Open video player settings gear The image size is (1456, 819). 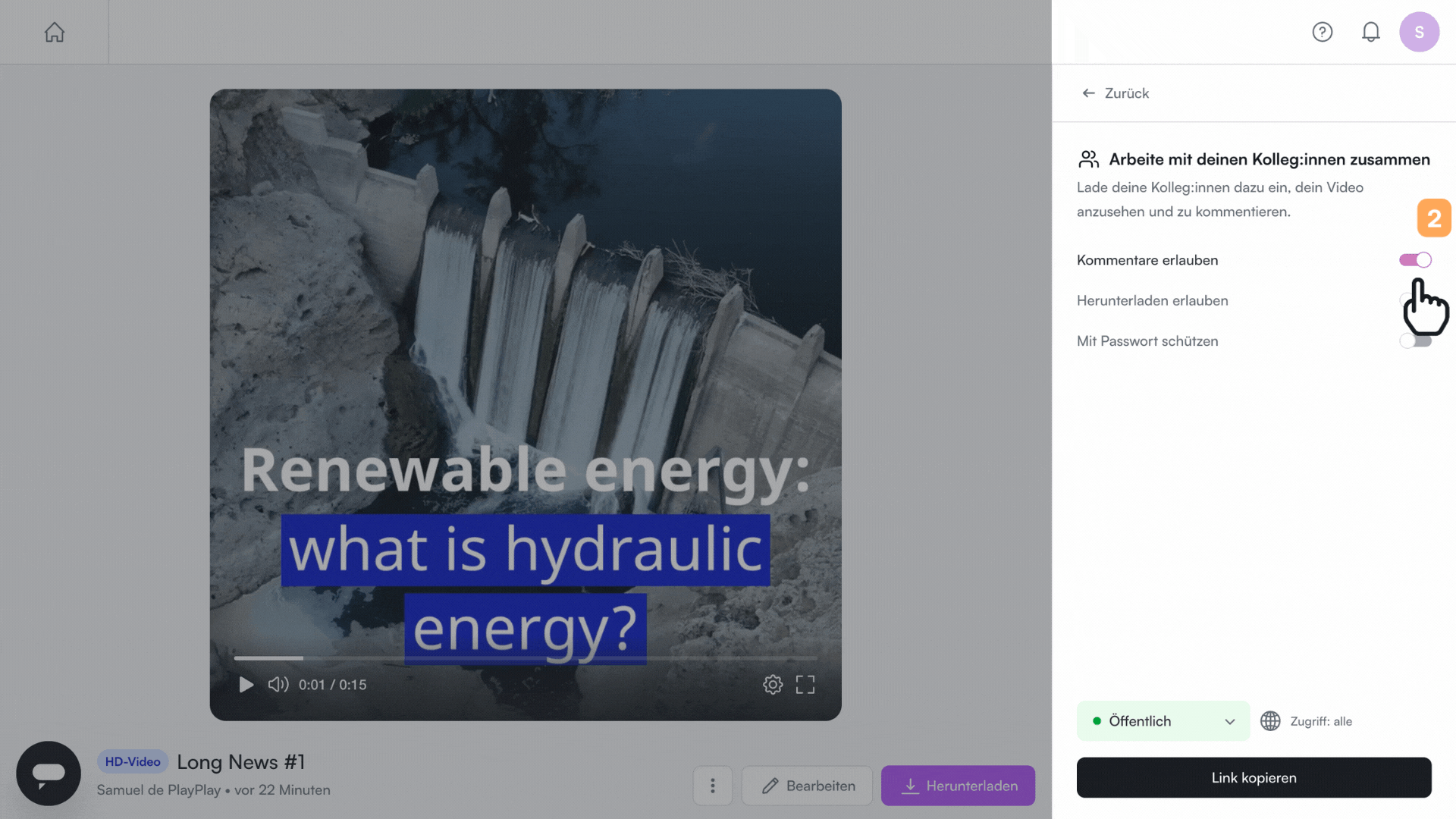(x=772, y=685)
